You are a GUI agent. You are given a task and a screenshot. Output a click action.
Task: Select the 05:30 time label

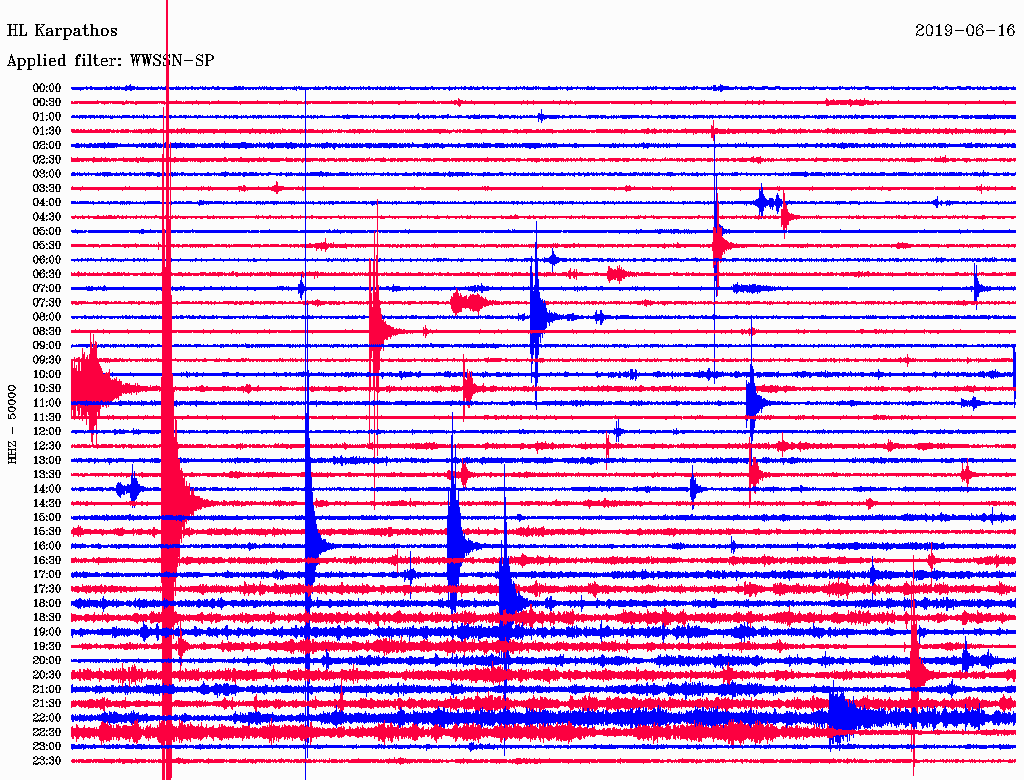[x=47, y=246]
